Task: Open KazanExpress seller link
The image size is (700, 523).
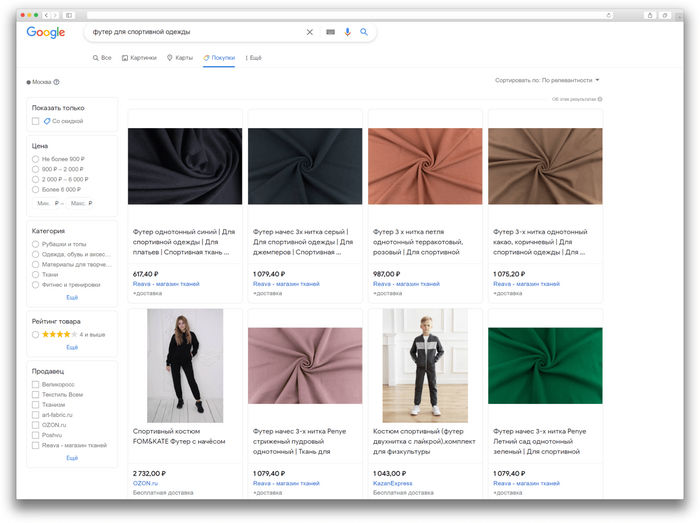Action: tap(392, 483)
